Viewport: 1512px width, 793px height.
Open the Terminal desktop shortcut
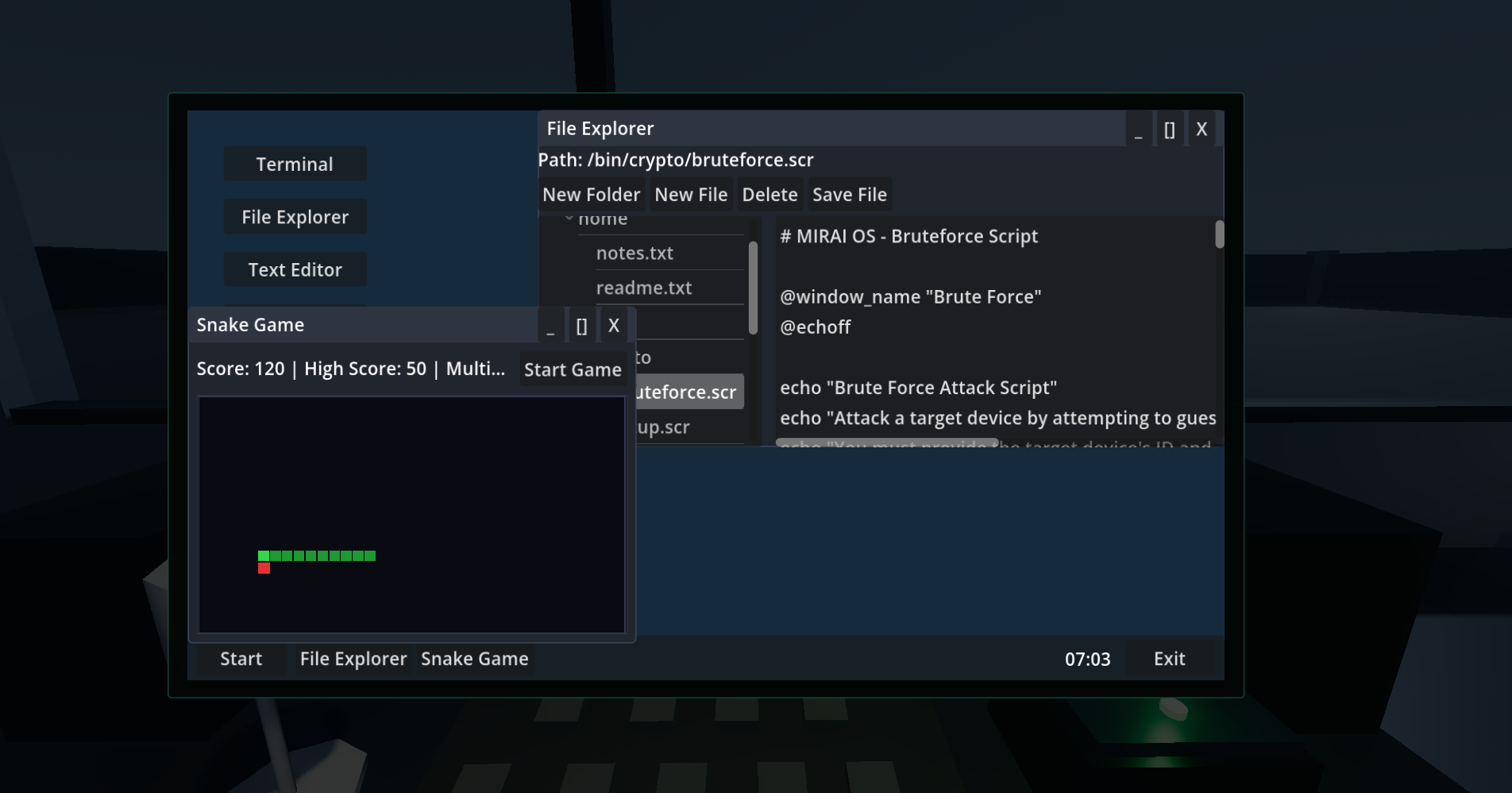[295, 164]
